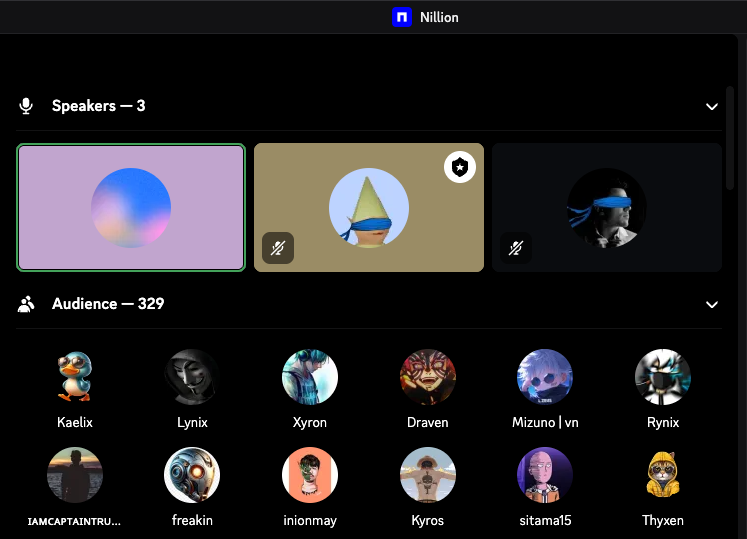The image size is (747, 539).
Task: Select the speaking tile with gradient avatar
Action: [131, 207]
